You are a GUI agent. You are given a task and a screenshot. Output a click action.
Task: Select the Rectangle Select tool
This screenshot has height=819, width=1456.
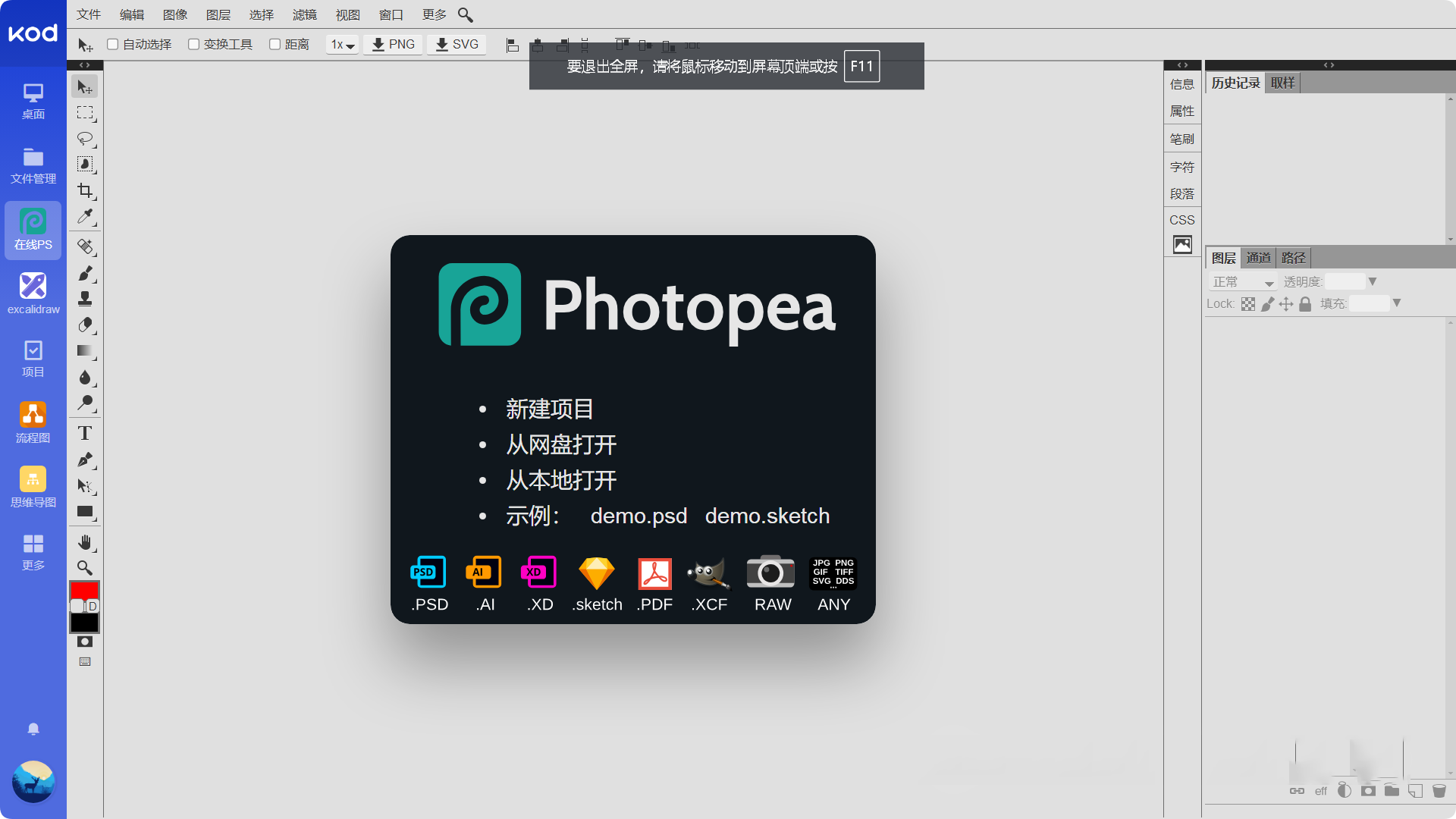[x=85, y=113]
